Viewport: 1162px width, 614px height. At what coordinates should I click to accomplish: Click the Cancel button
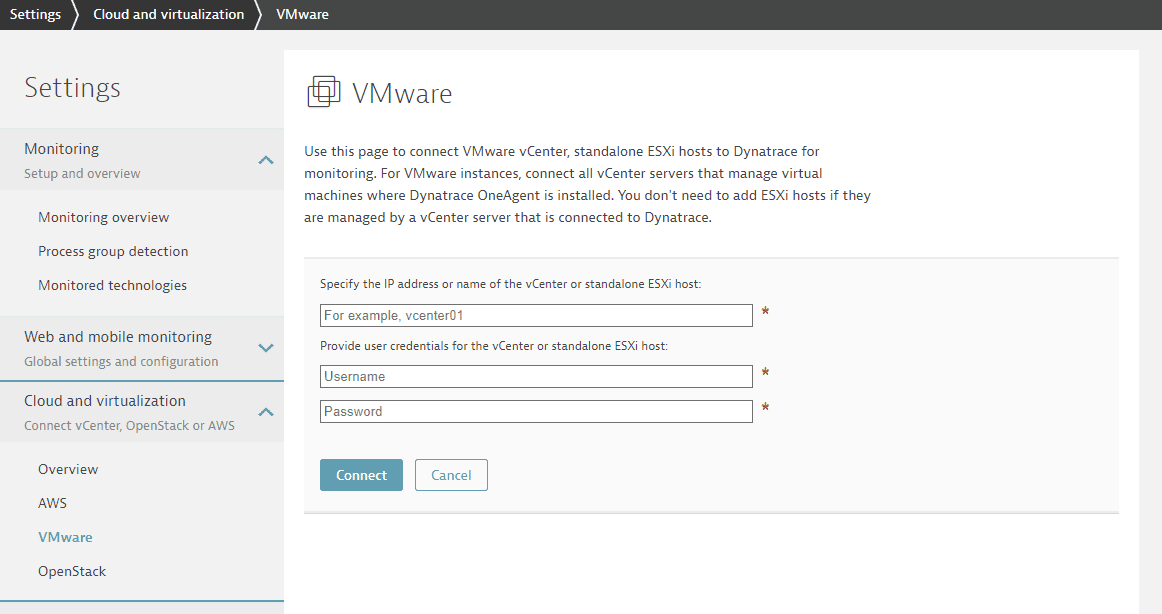click(451, 475)
